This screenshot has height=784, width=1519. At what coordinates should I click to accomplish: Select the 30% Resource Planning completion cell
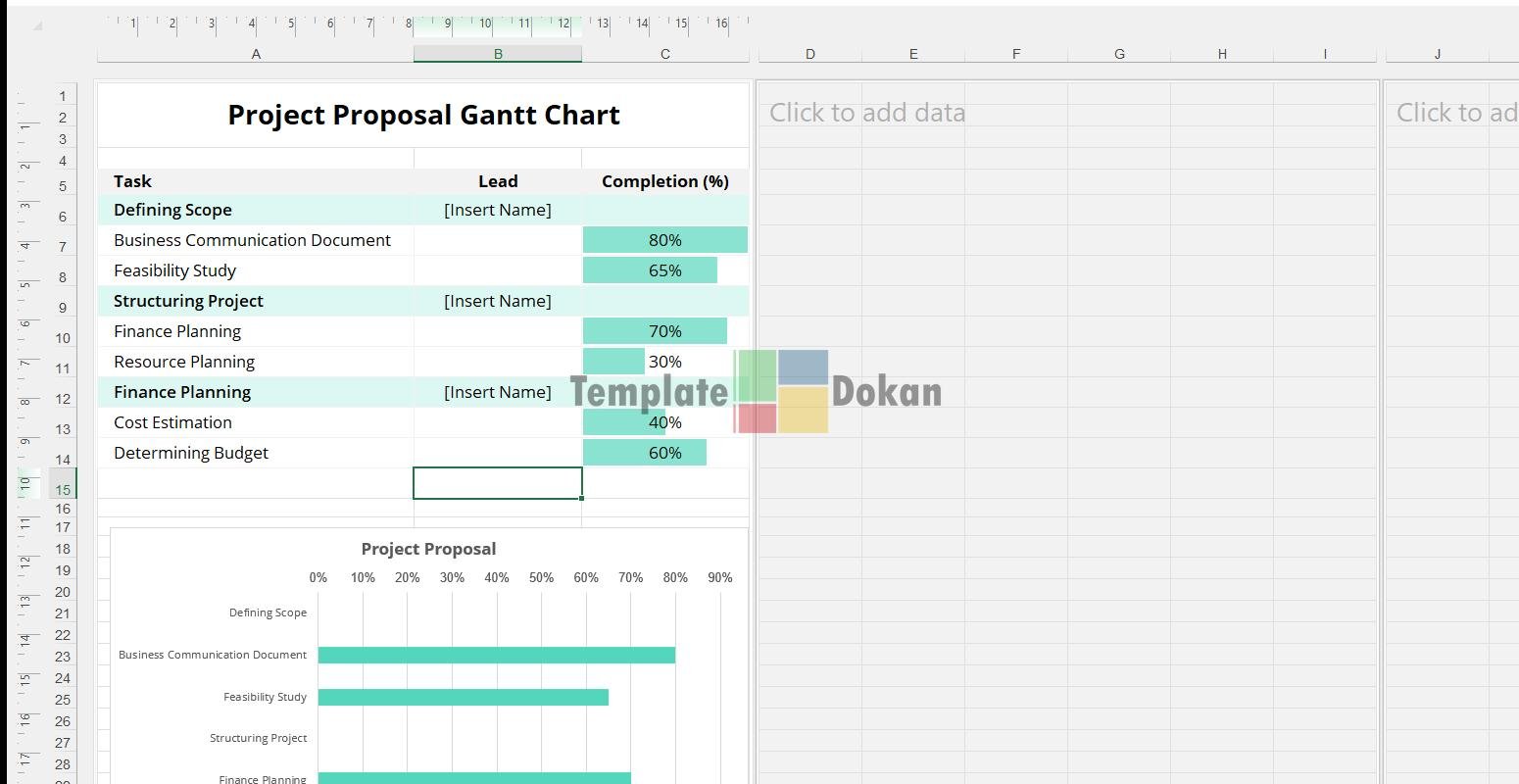pyautogui.click(x=664, y=362)
